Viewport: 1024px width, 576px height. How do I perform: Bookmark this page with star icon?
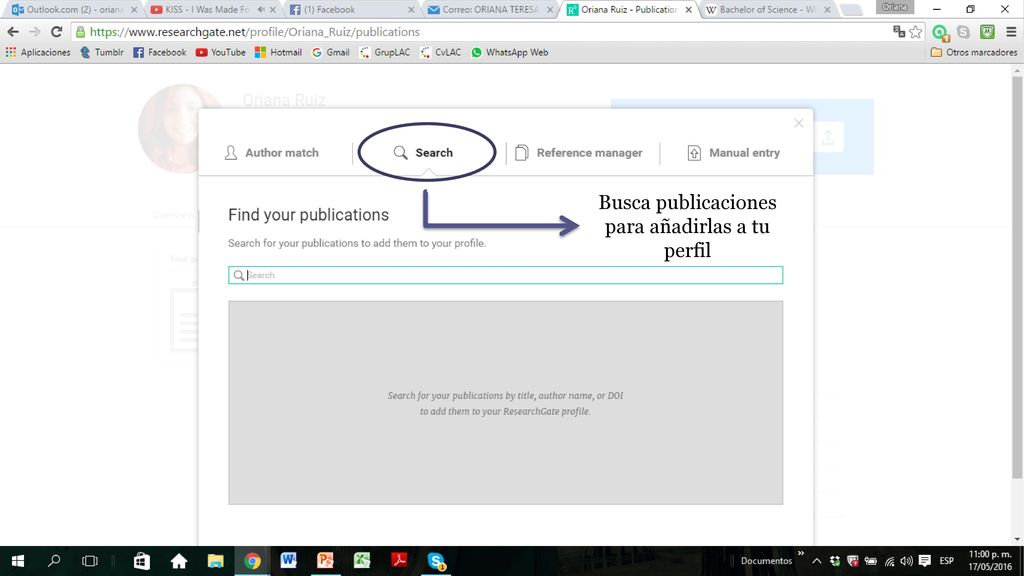916,32
